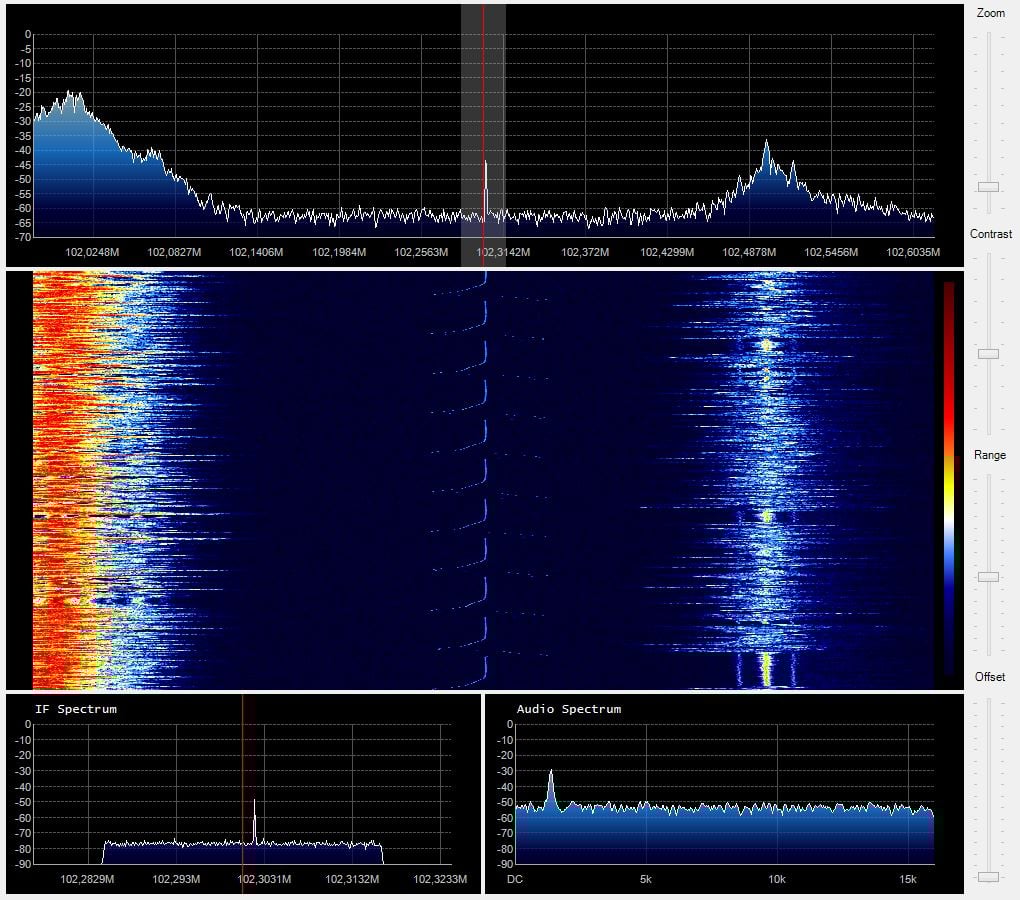The width and height of the screenshot is (1020, 900).
Task: Click the audio peak near 1.5k
Action: click(551, 790)
